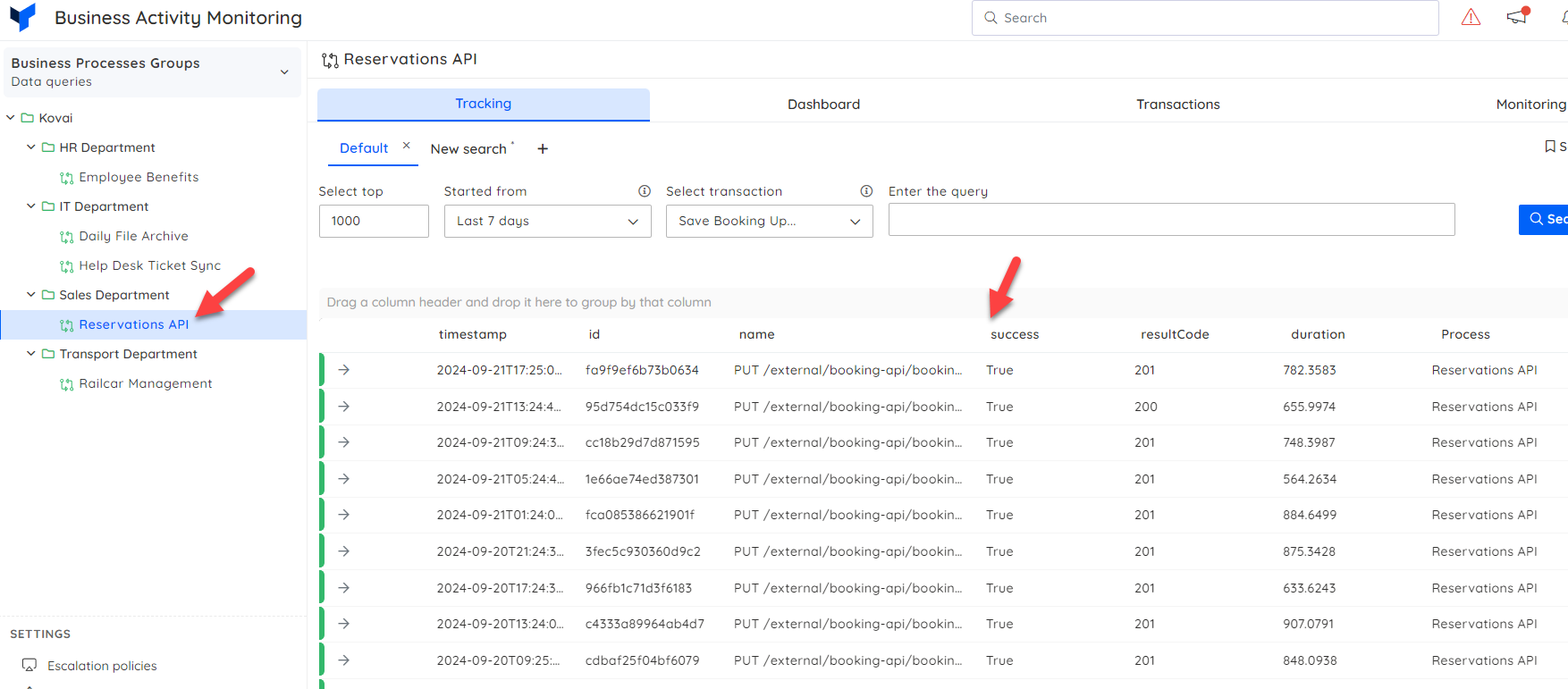
Task: Open the Select transaction dropdown
Action: coord(770,221)
